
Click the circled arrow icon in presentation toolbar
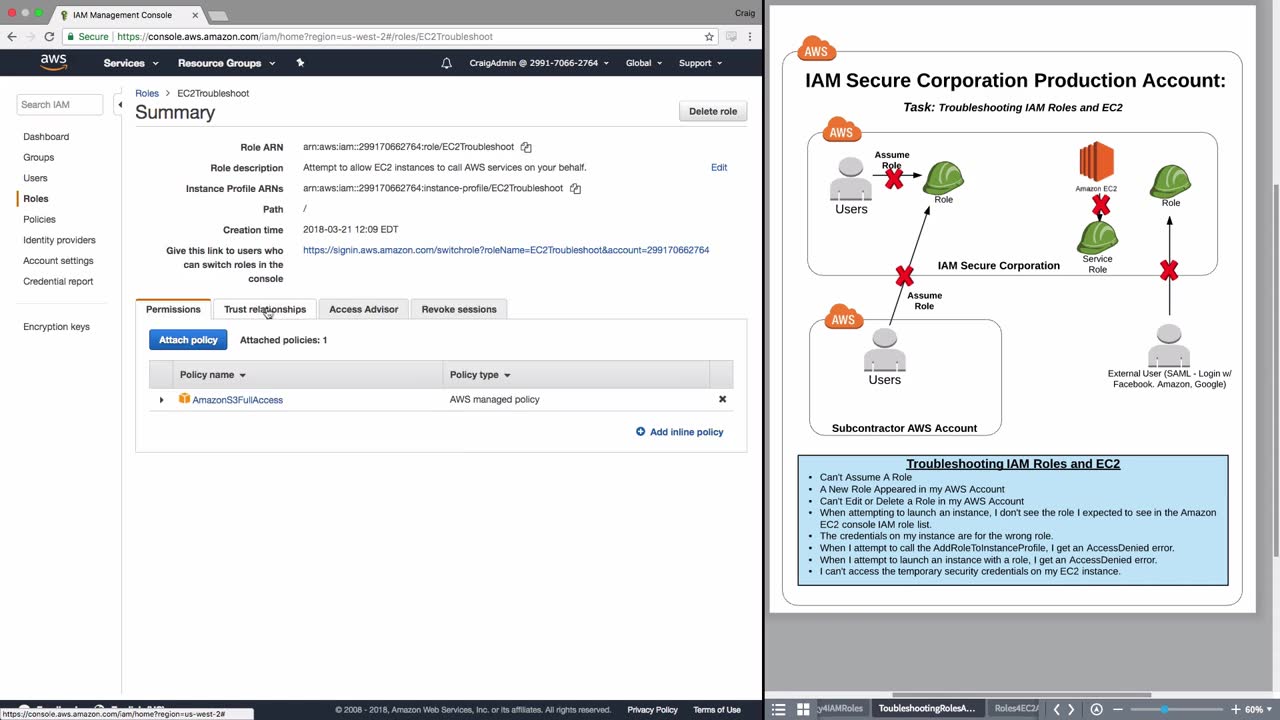[x=1096, y=709]
